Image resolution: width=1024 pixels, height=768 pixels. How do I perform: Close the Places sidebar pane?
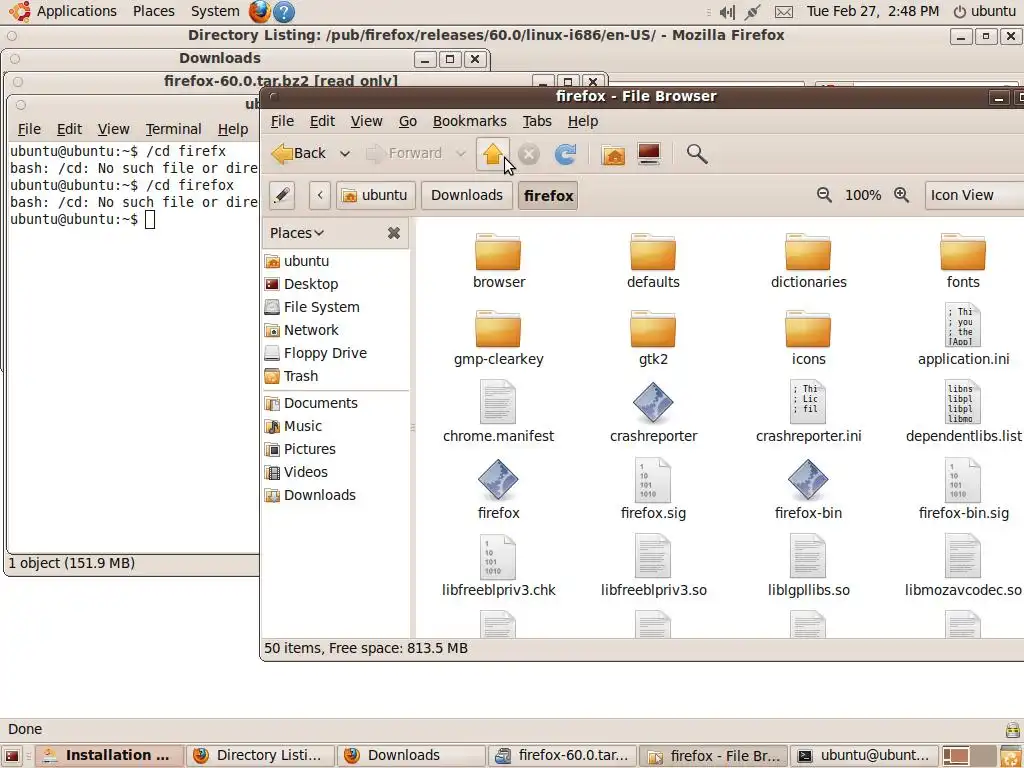[x=394, y=233]
